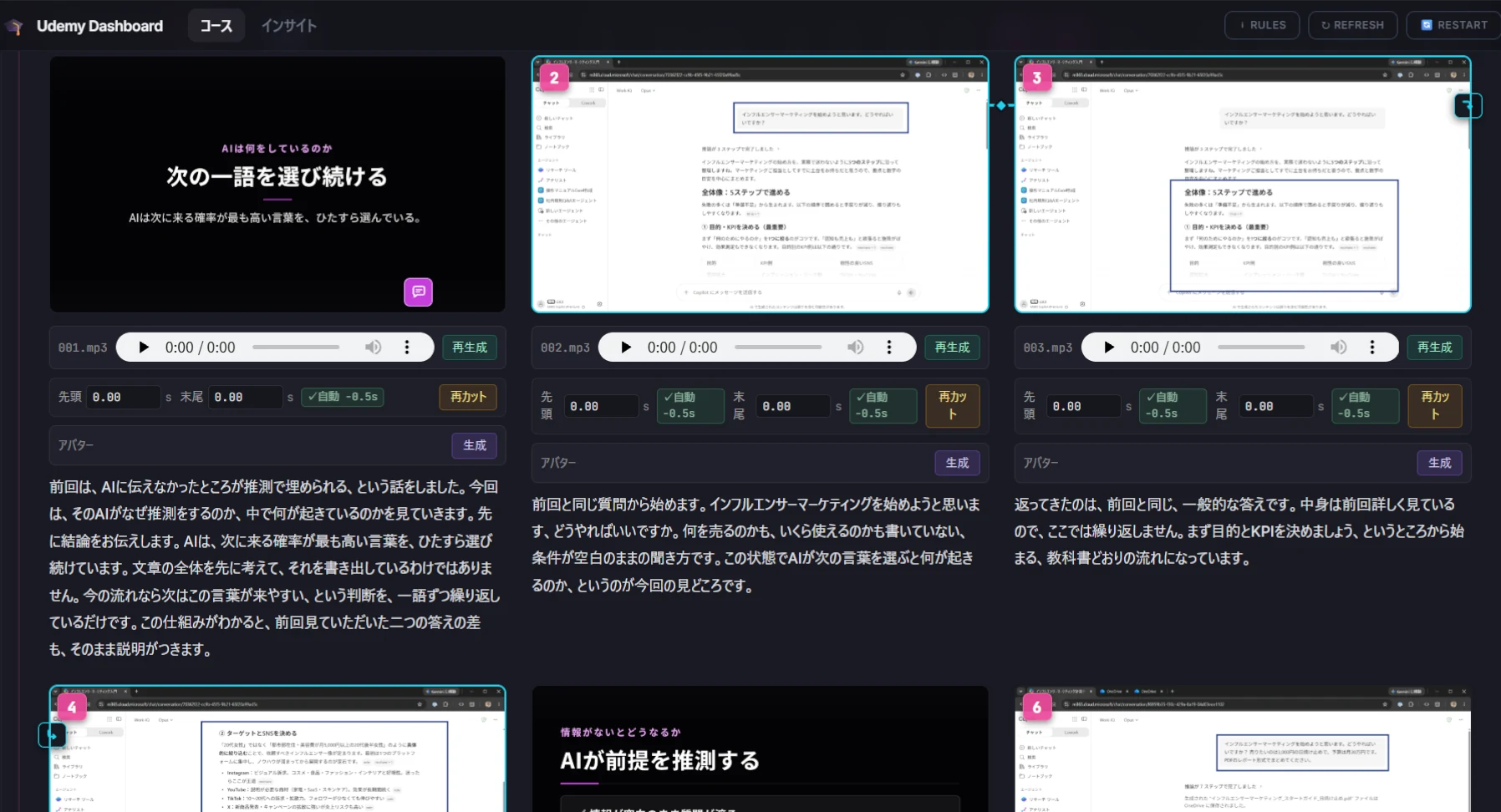Click the arrow handle on slide 3 thumbnail
The width and height of the screenshot is (1501, 812).
(x=1468, y=105)
